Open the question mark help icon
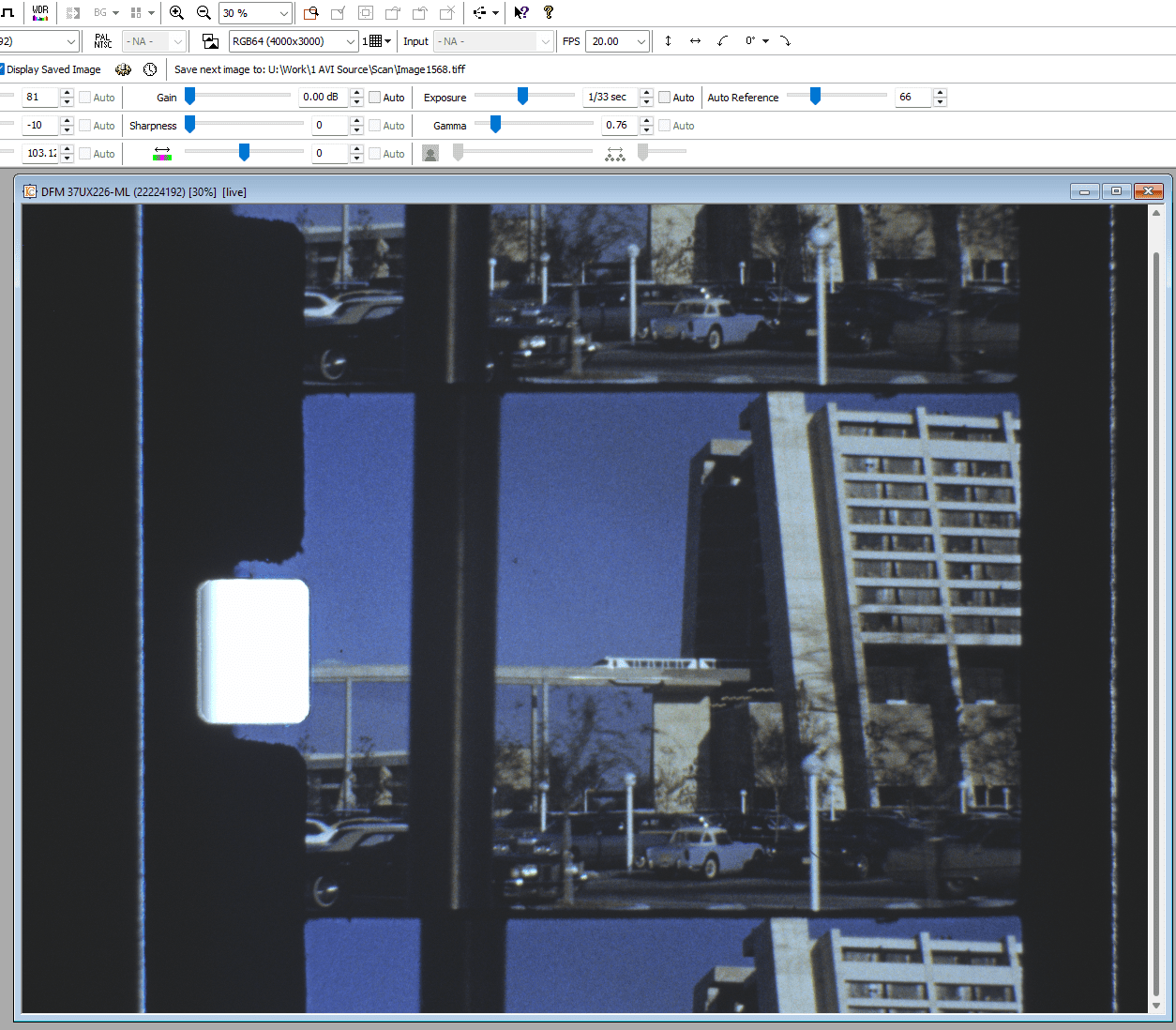1176x1030 pixels. (549, 13)
